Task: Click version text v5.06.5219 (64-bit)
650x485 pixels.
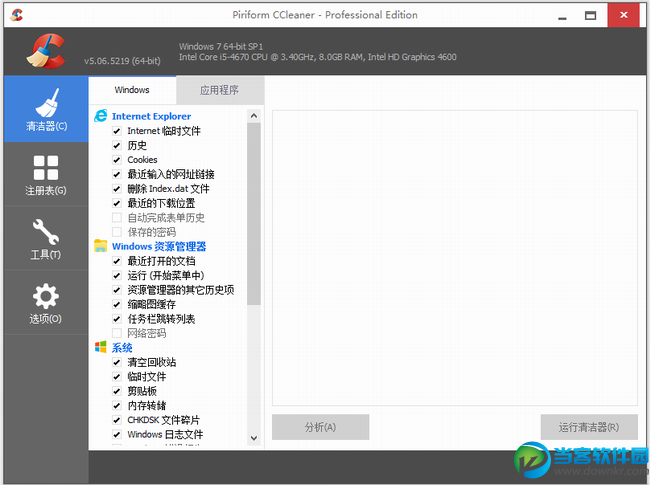Action: (122, 61)
